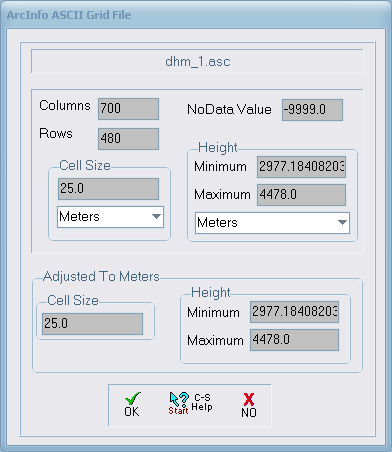
Task: Open the C-S Help Start icon
Action: [190, 403]
